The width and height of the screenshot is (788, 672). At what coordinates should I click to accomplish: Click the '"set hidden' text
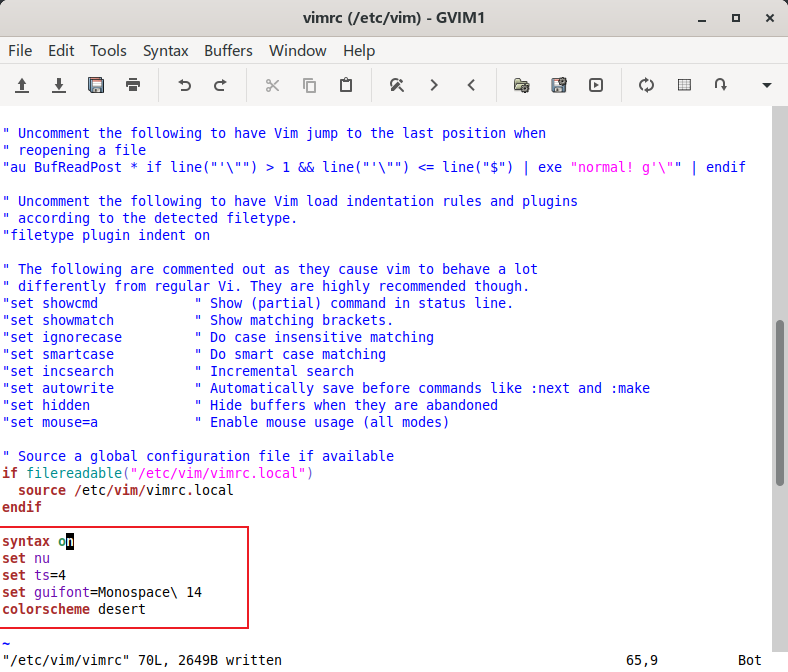(46, 405)
